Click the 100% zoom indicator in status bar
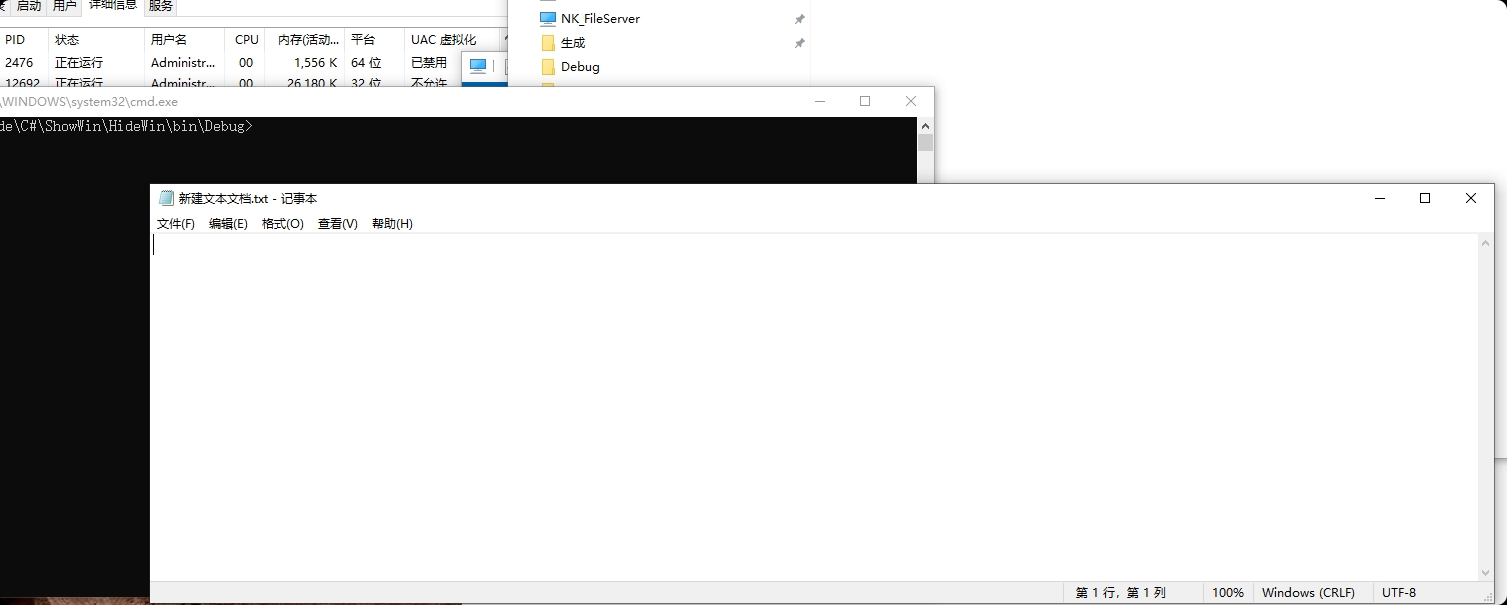The height and width of the screenshot is (605, 1507). pyautogui.click(x=1227, y=592)
